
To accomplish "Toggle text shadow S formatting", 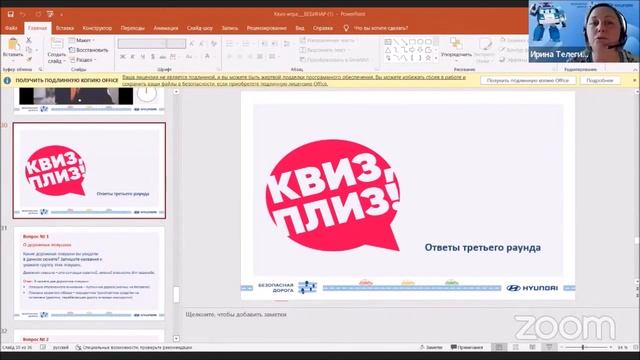I will click(x=152, y=57).
